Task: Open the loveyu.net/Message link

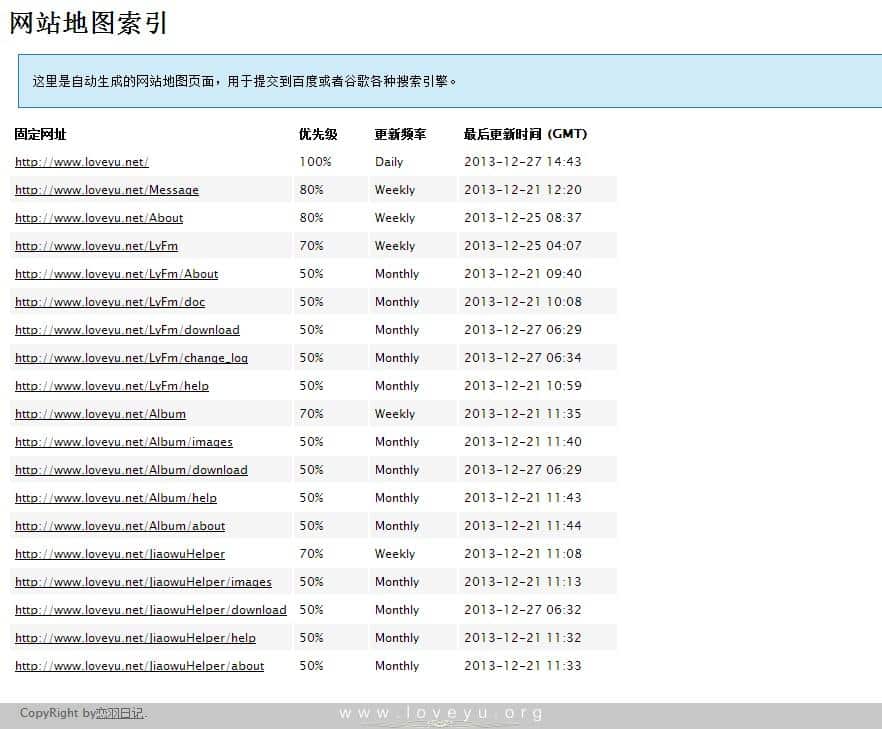Action: click(x=107, y=190)
